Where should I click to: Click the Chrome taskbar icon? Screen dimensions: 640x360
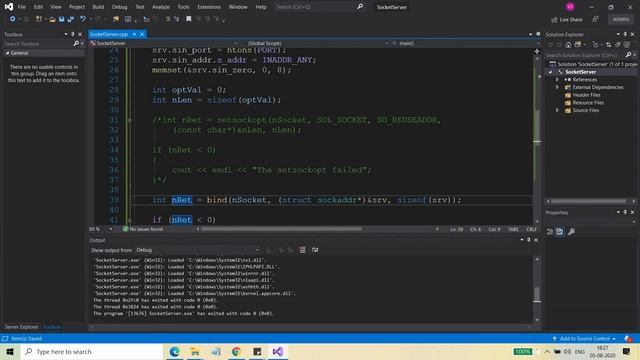point(236,351)
